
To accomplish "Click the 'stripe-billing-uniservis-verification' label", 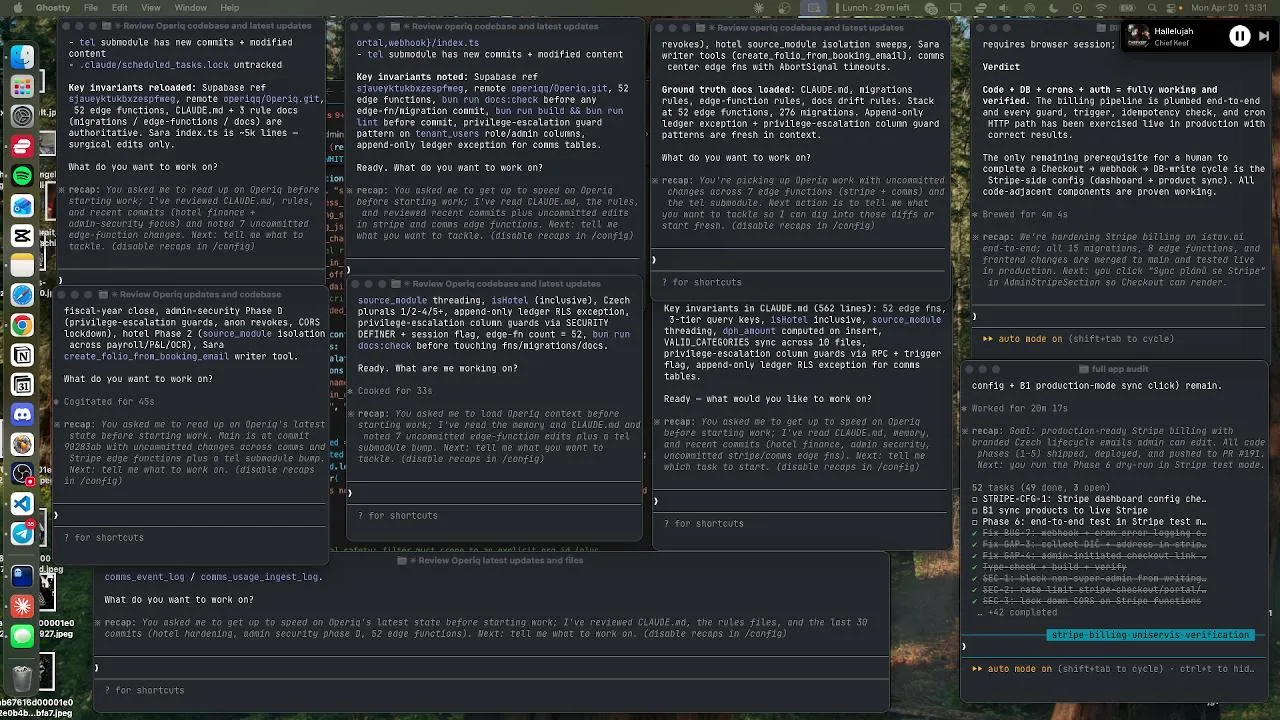I will [1150, 635].
